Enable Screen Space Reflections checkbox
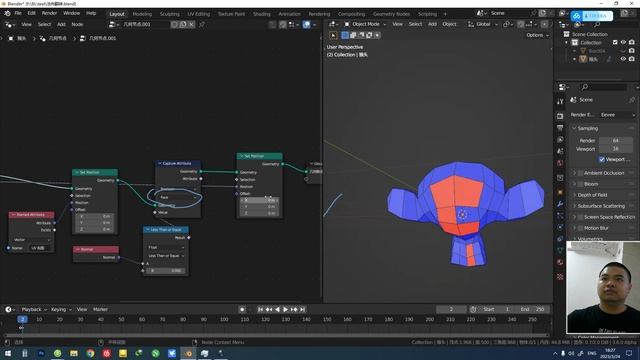This screenshot has width=640, height=360. coord(580,217)
